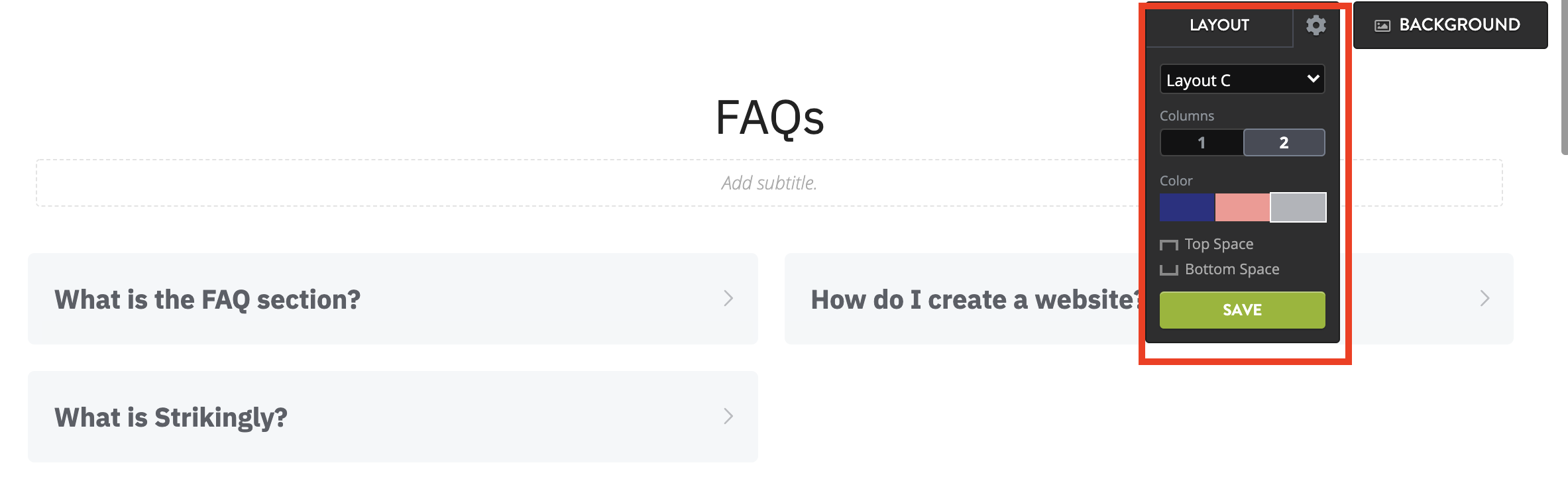Viewport: 1568px width, 477px height.
Task: Open the Layout C dropdown
Action: pyautogui.click(x=1242, y=79)
